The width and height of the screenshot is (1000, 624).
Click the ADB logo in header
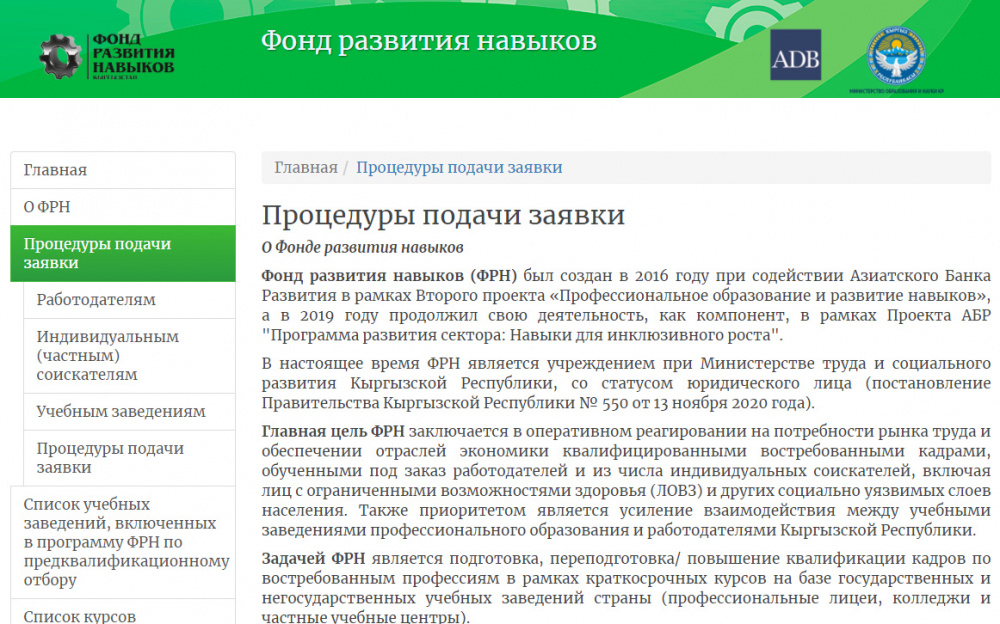pyautogui.click(x=795, y=55)
